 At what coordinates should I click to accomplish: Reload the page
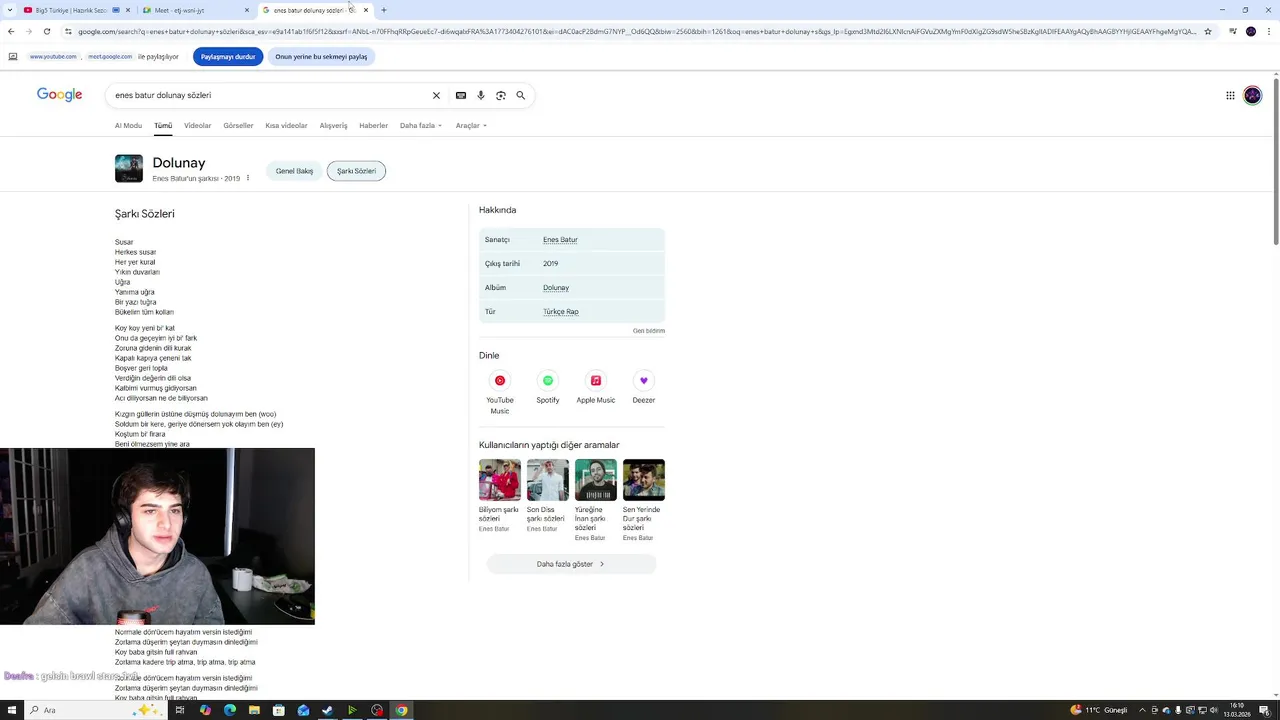point(46,31)
